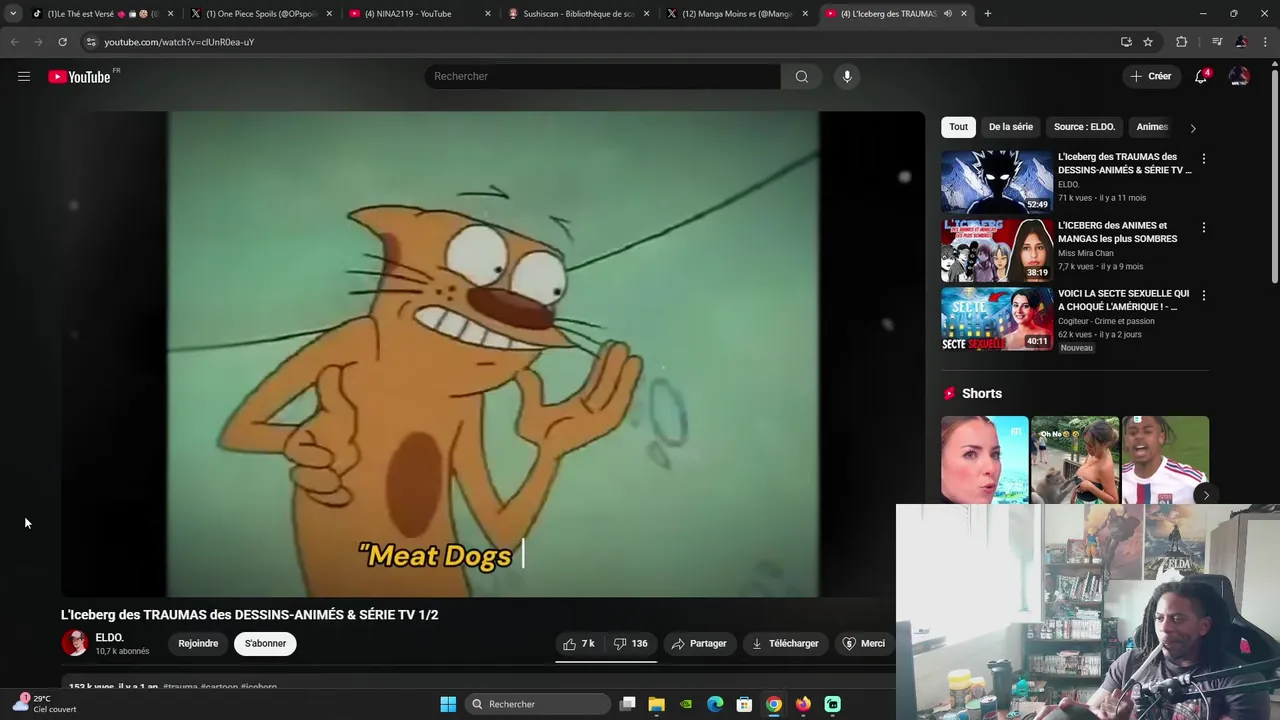Click the #trauma hashtag in description
The image size is (1280, 720).
[x=180, y=687]
